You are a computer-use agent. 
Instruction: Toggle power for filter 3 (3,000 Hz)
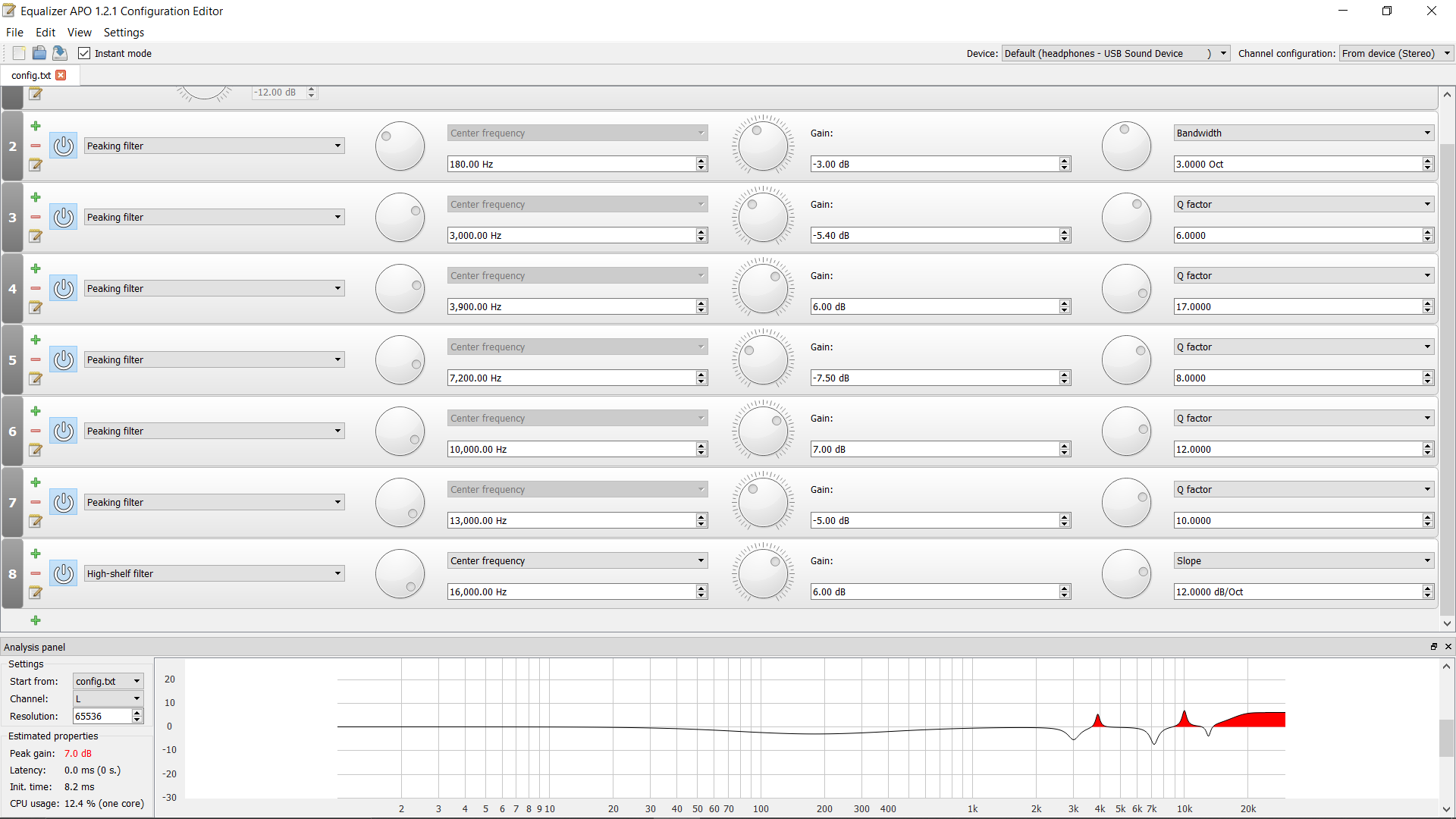[x=64, y=217]
